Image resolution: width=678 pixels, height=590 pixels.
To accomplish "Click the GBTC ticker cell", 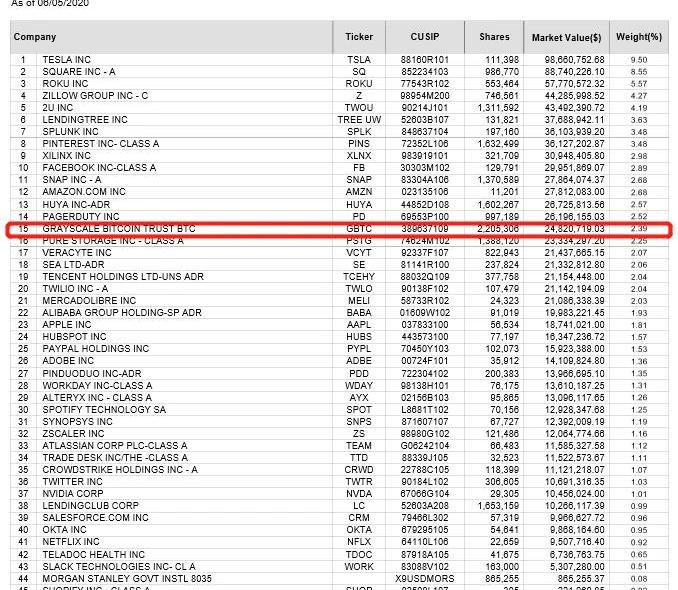I will click(359, 229).
